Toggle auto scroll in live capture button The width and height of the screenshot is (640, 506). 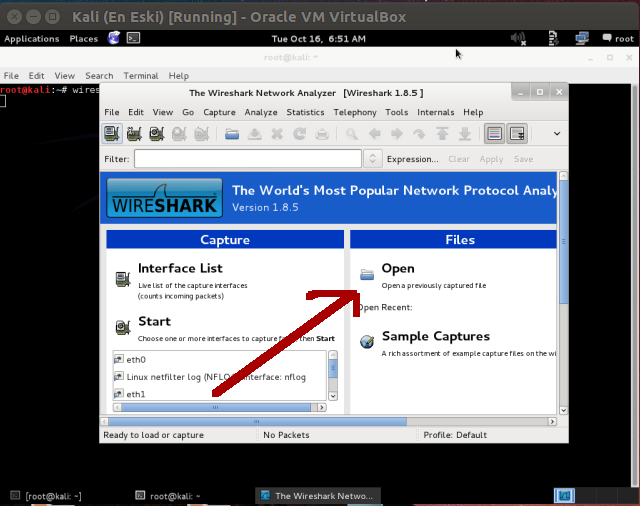[517, 133]
